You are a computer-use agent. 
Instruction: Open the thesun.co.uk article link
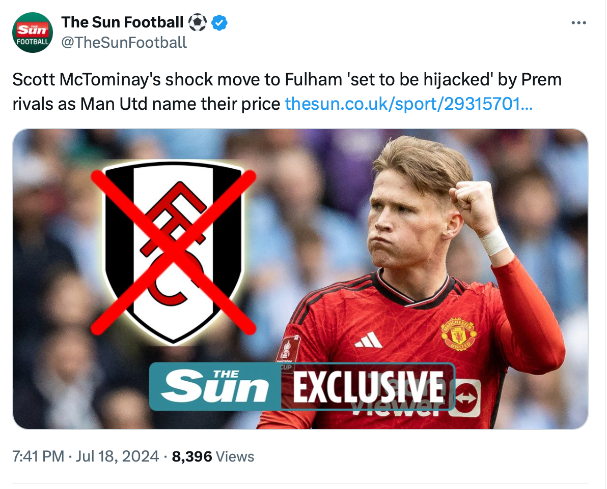point(408,104)
